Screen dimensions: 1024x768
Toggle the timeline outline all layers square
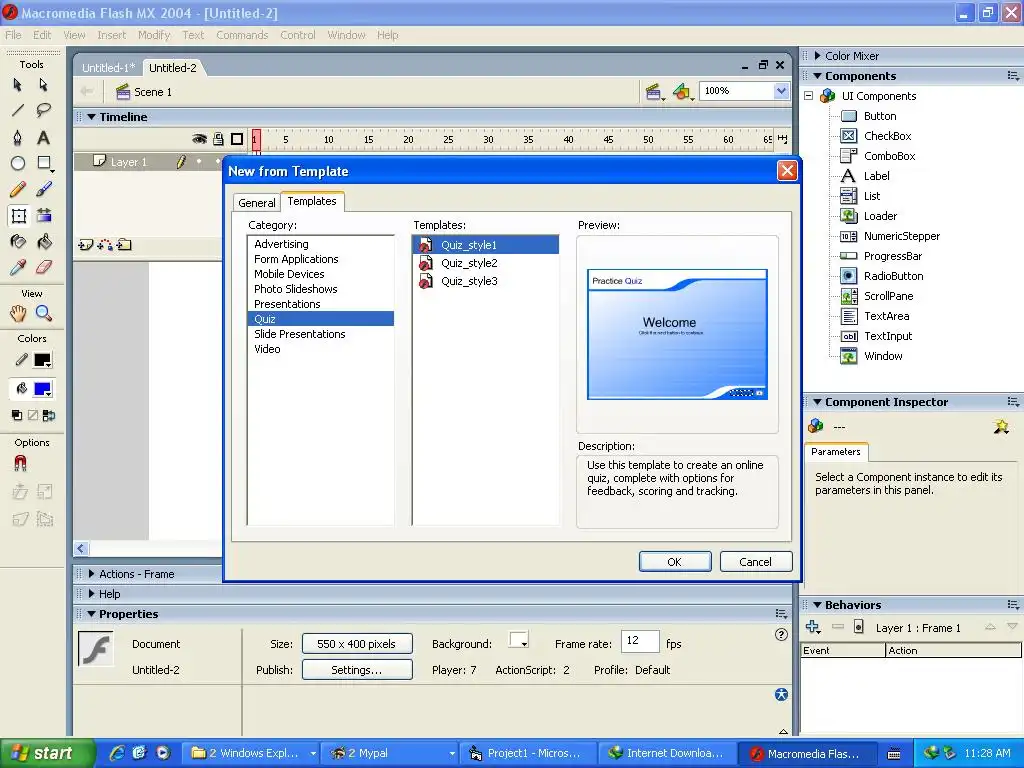(237, 139)
